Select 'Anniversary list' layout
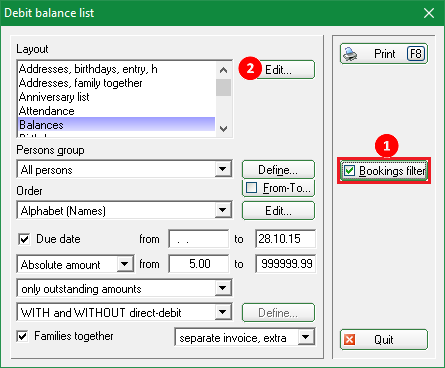 [117, 97]
